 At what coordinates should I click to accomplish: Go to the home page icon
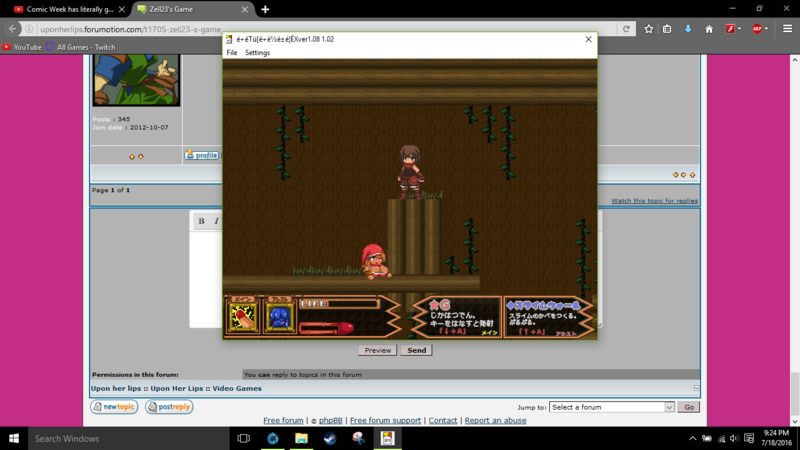coord(709,29)
